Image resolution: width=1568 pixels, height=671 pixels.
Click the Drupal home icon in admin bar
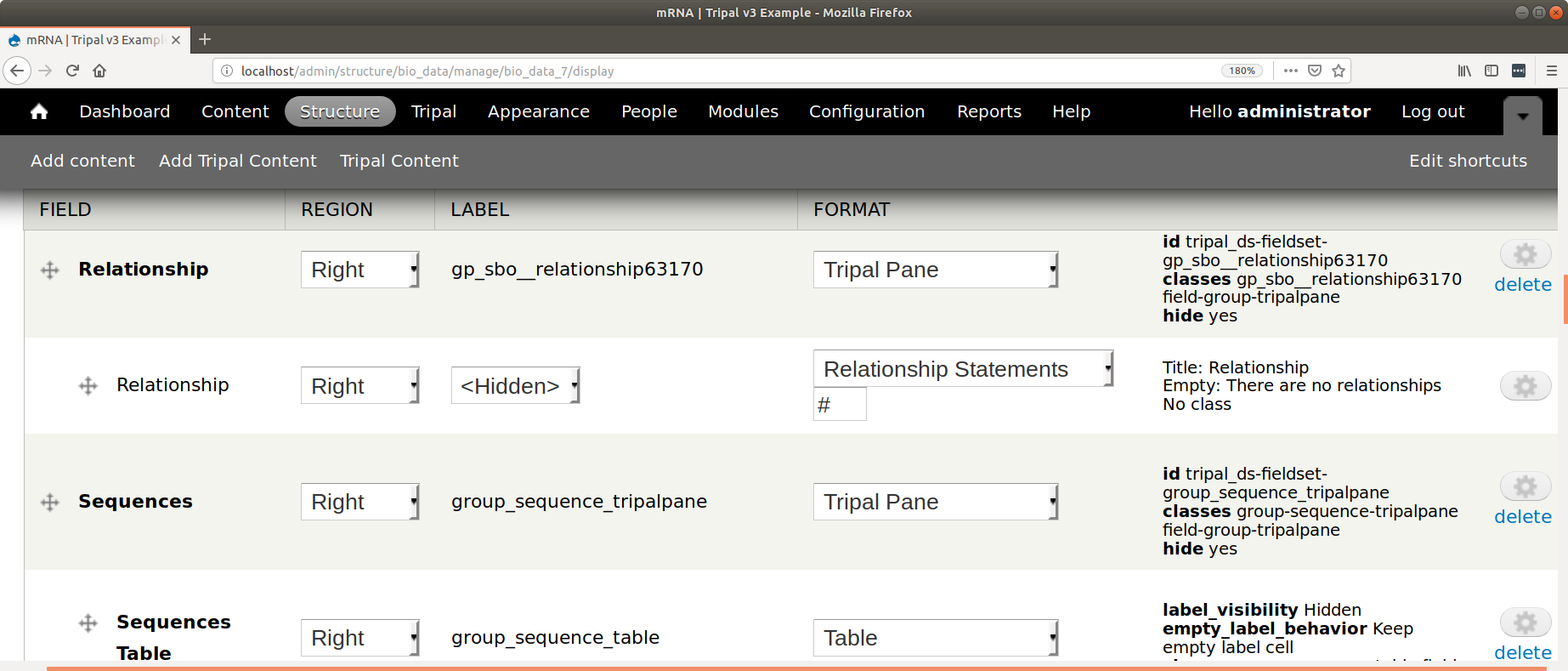39,111
